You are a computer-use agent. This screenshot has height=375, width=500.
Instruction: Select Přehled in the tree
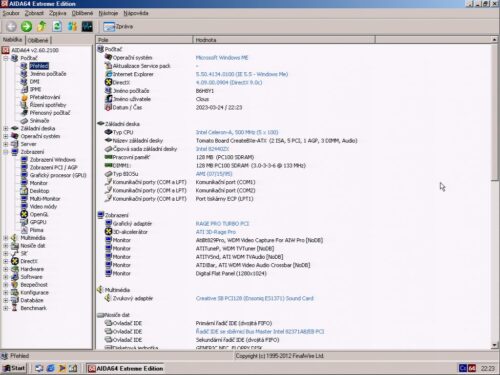[x=39, y=66]
